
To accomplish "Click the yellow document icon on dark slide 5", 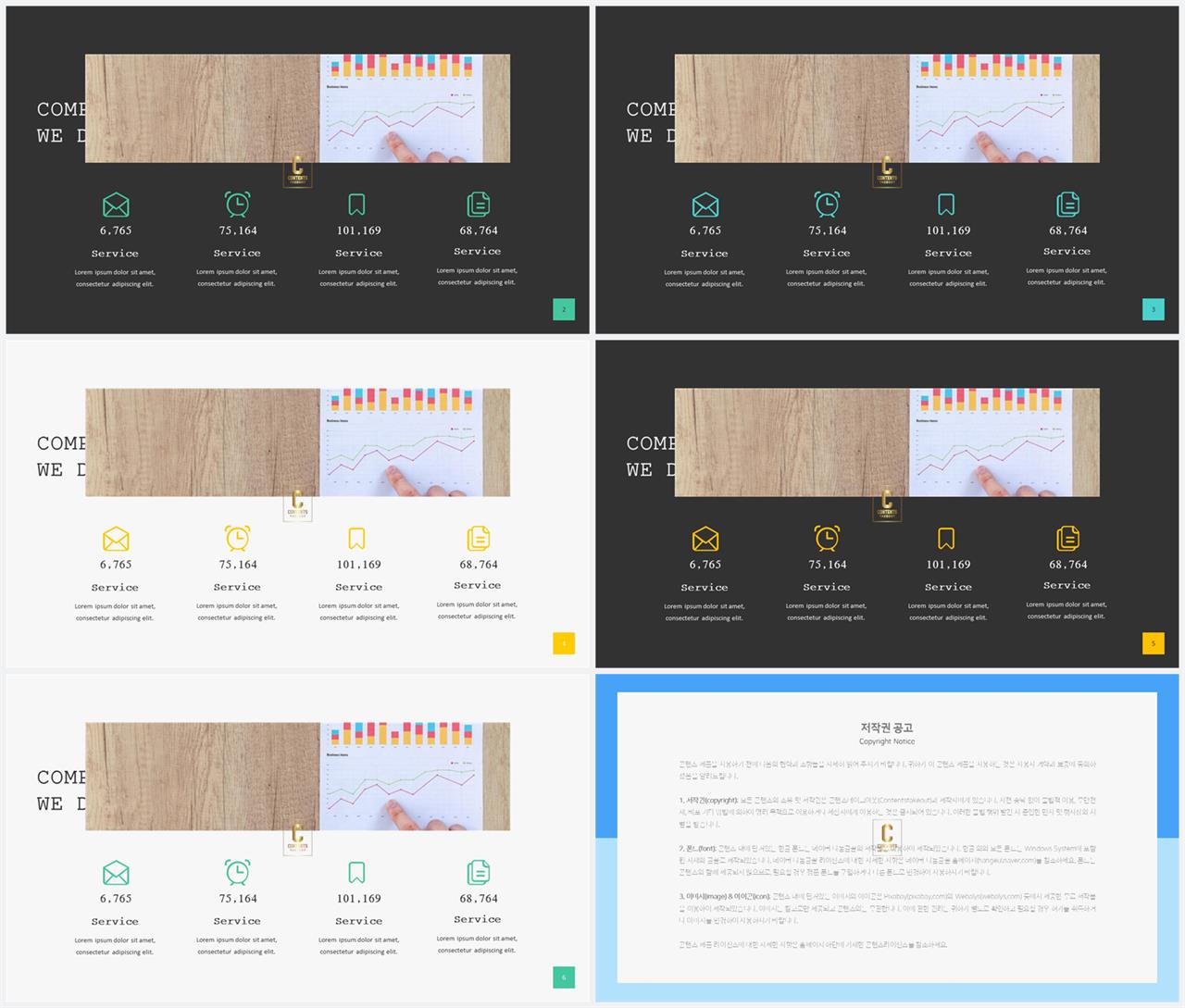I will [1068, 538].
